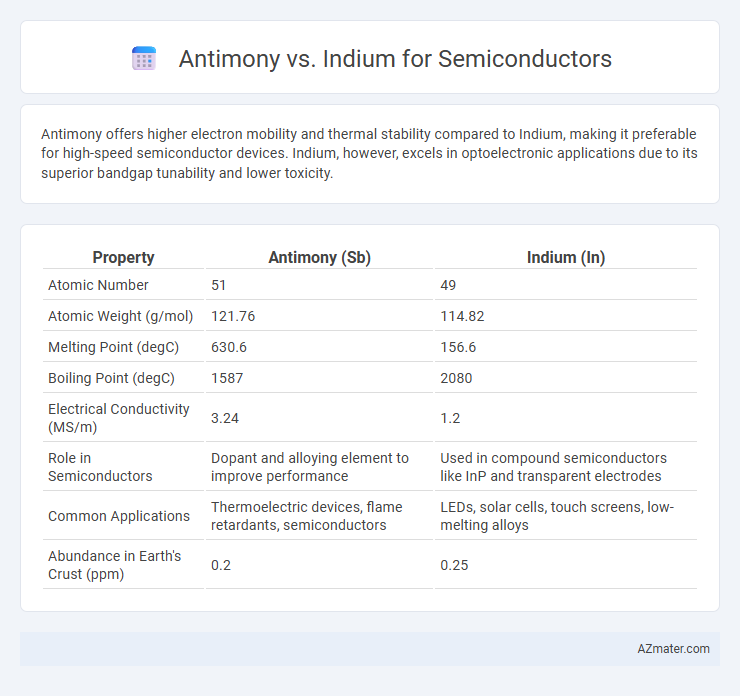Select the 'Property' column header
Viewport: 740px width, 696px height.
[x=123, y=257]
